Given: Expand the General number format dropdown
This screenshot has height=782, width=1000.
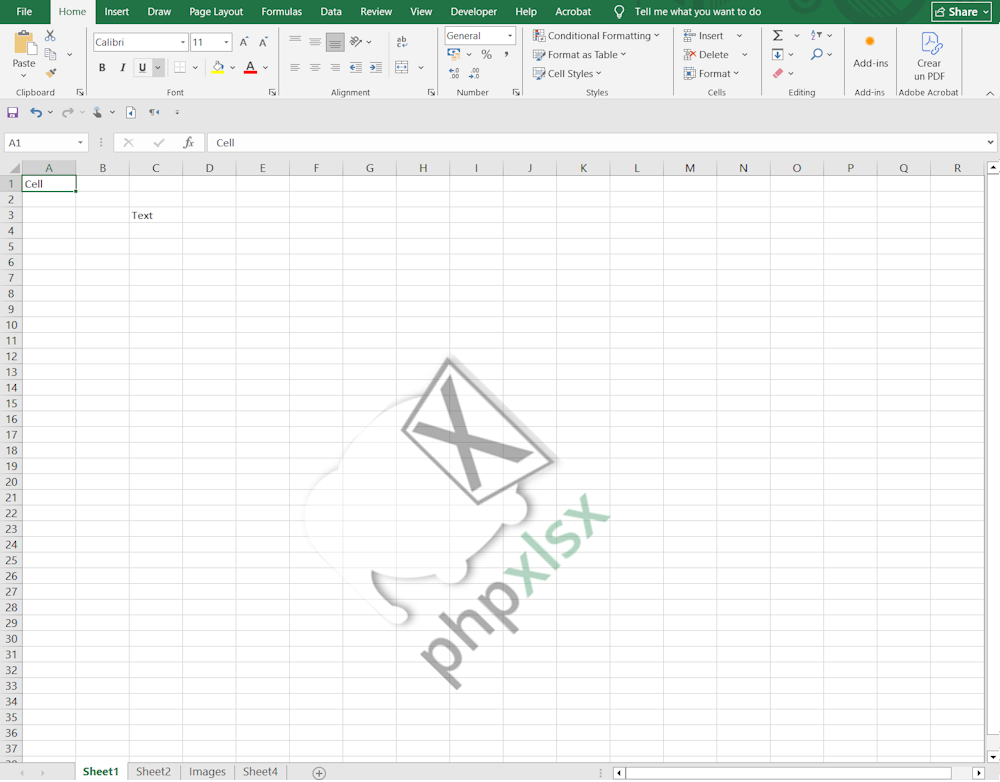Looking at the screenshot, I should pos(510,36).
